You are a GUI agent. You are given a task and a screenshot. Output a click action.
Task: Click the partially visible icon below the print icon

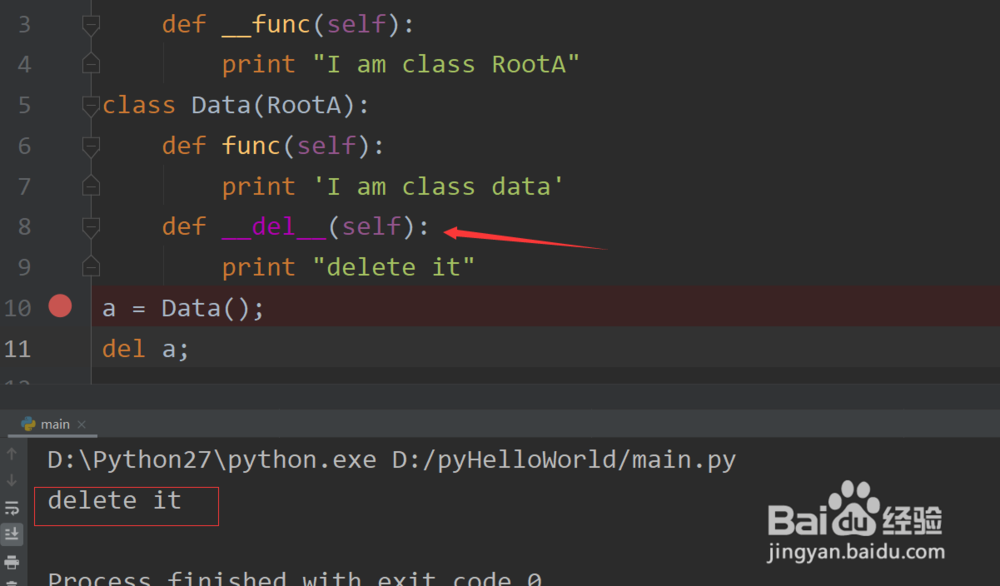point(12,581)
